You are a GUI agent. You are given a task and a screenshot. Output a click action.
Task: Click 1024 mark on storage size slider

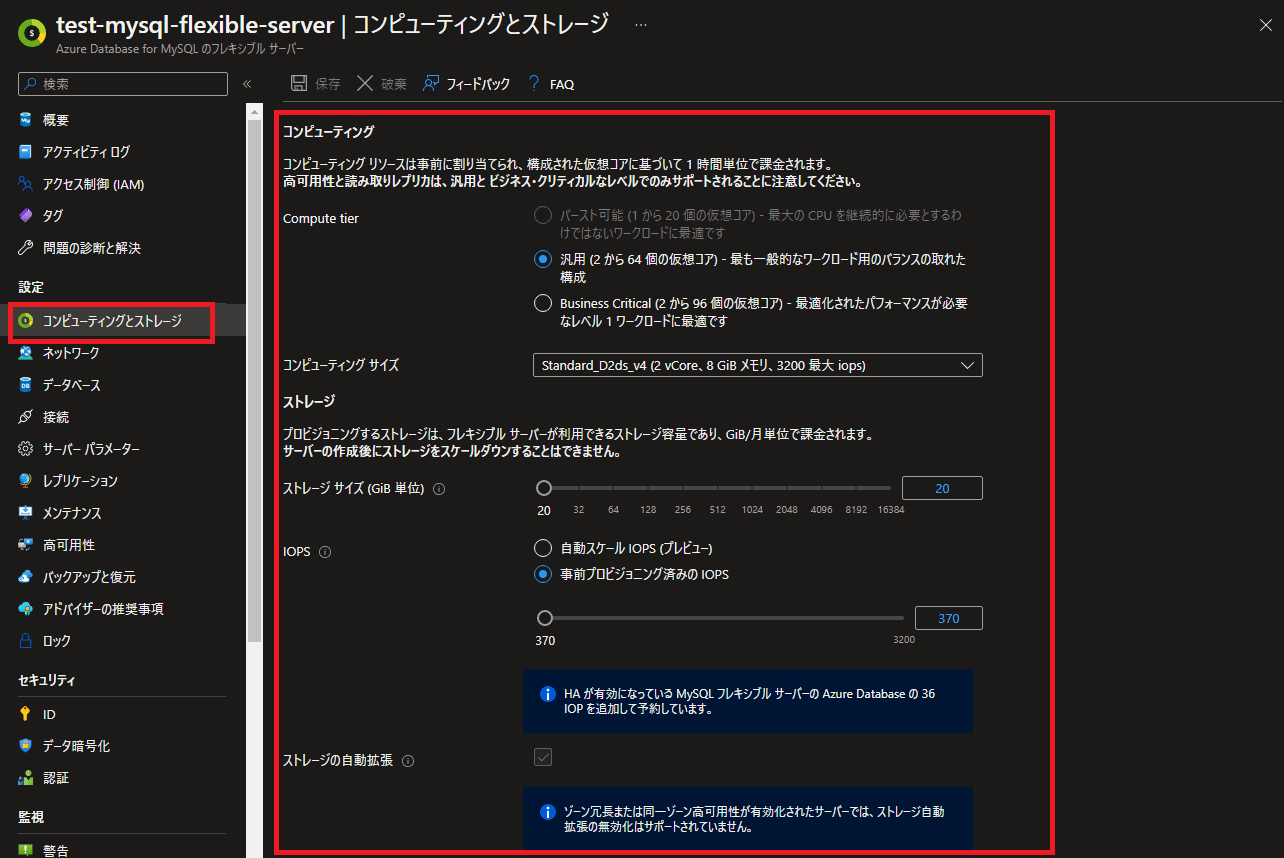[x=752, y=510]
